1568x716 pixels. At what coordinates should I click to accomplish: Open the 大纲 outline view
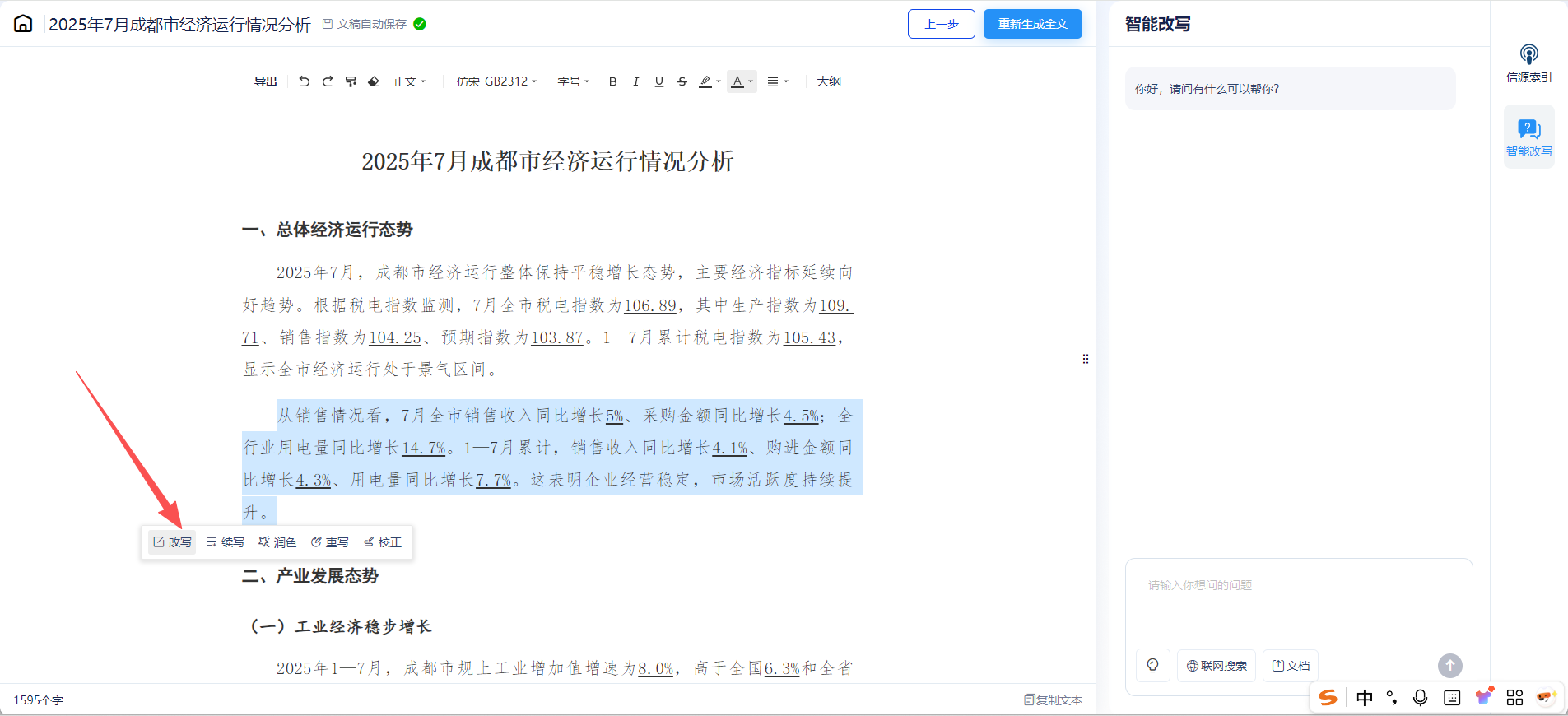click(829, 81)
